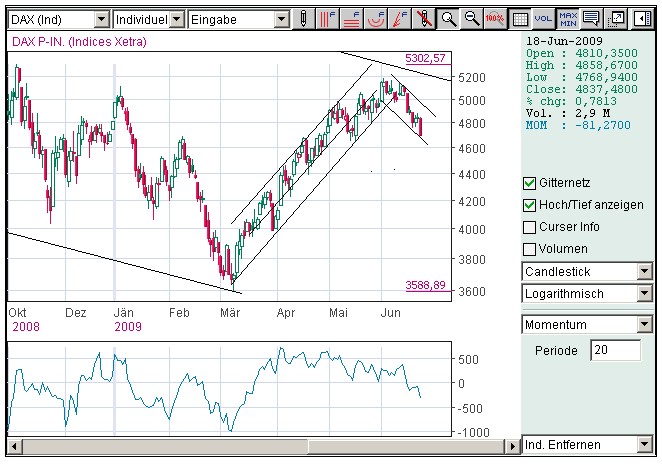The height and width of the screenshot is (464, 662).
Task: Click the 3588,89 low value label
Action: 425,285
